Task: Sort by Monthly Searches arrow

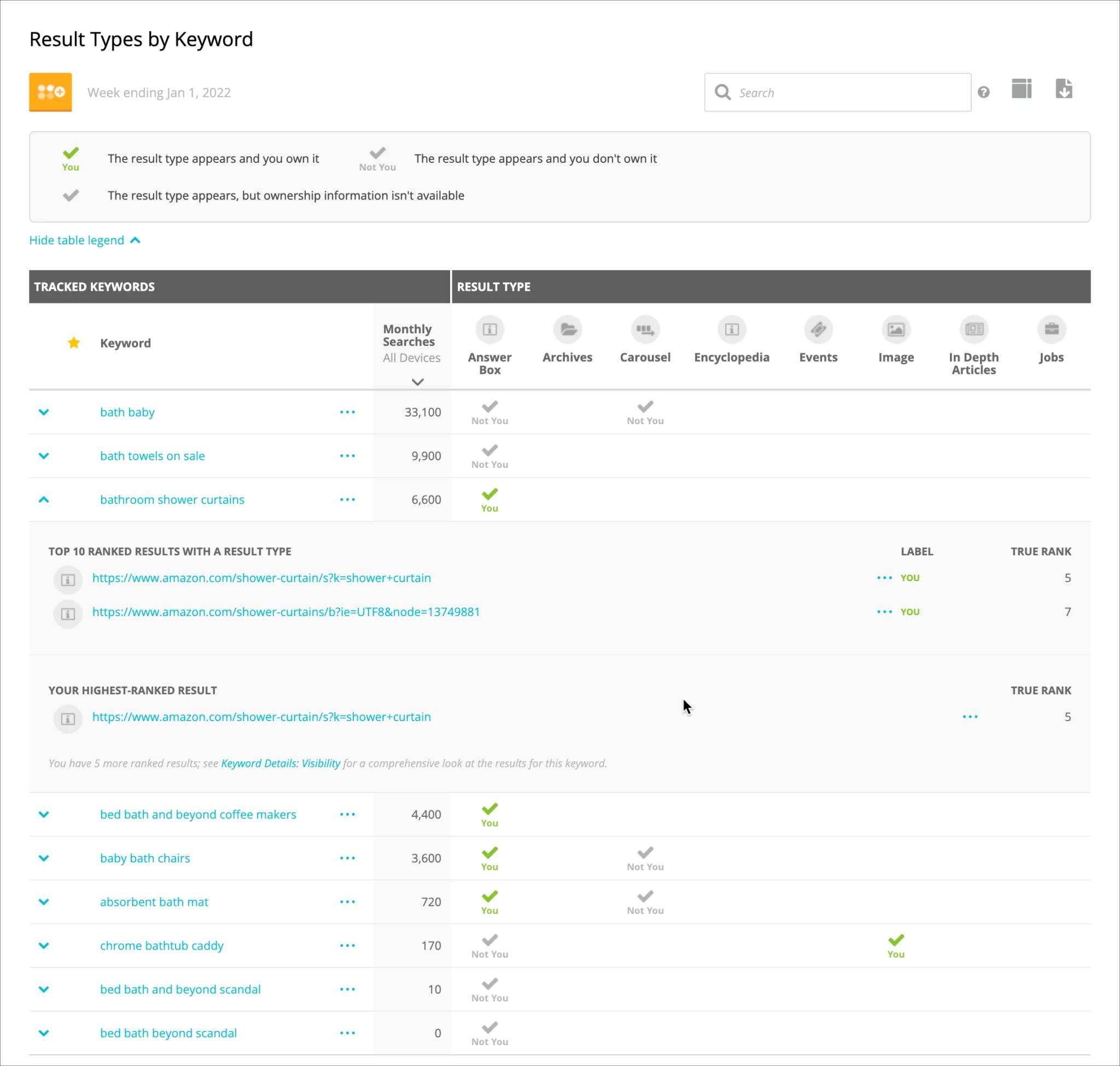Action: [x=417, y=382]
